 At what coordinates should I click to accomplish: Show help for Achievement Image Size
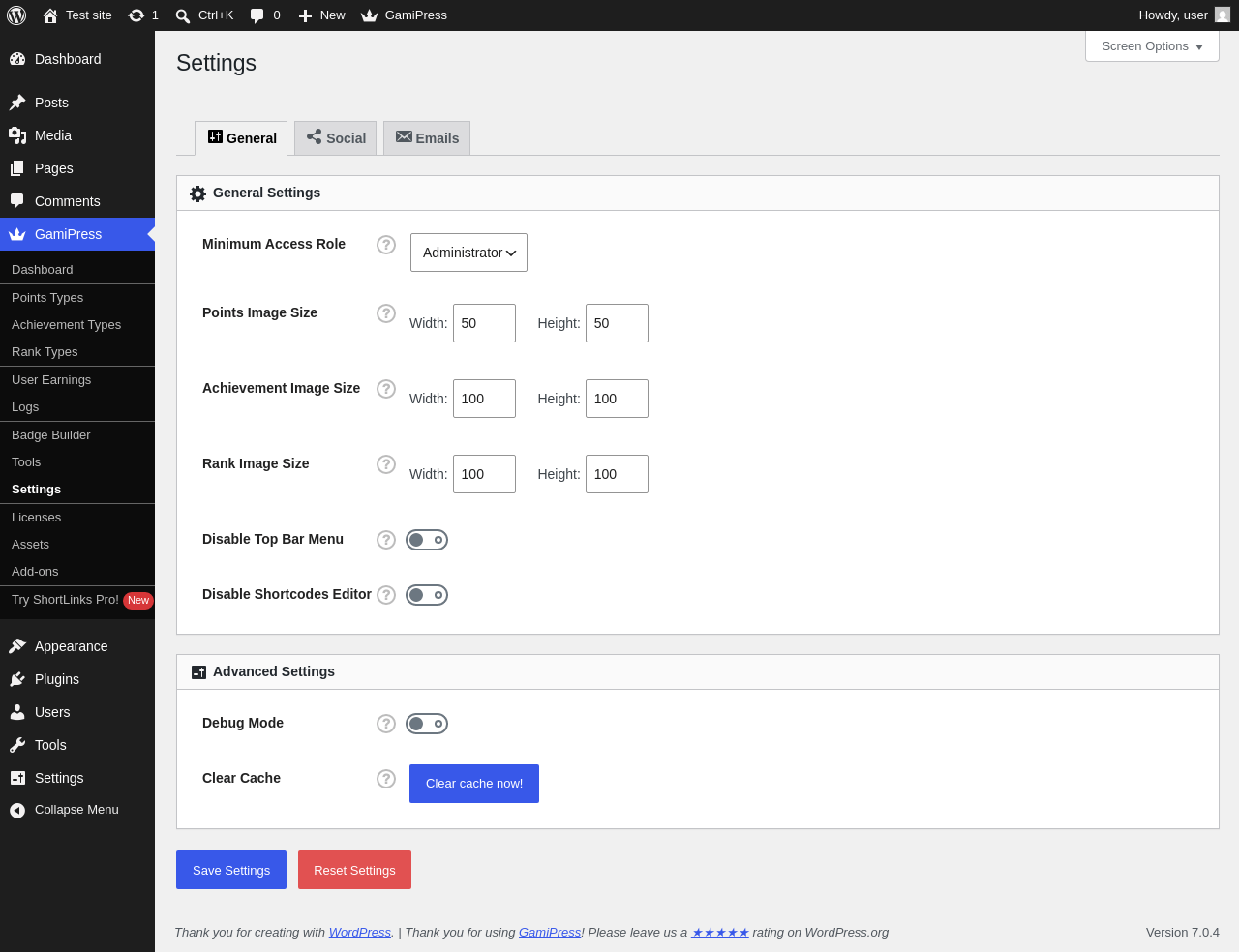coord(386,389)
